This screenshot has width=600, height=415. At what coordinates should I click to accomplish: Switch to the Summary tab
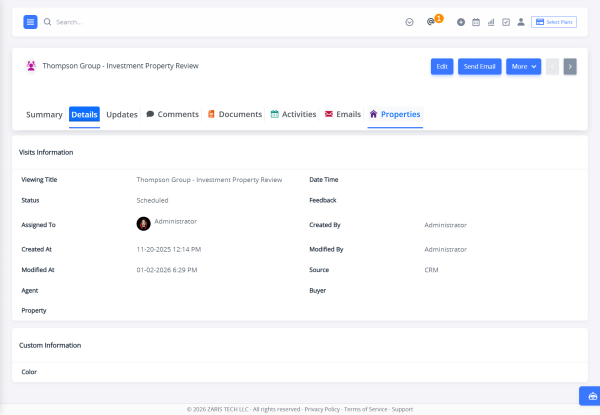click(x=44, y=114)
